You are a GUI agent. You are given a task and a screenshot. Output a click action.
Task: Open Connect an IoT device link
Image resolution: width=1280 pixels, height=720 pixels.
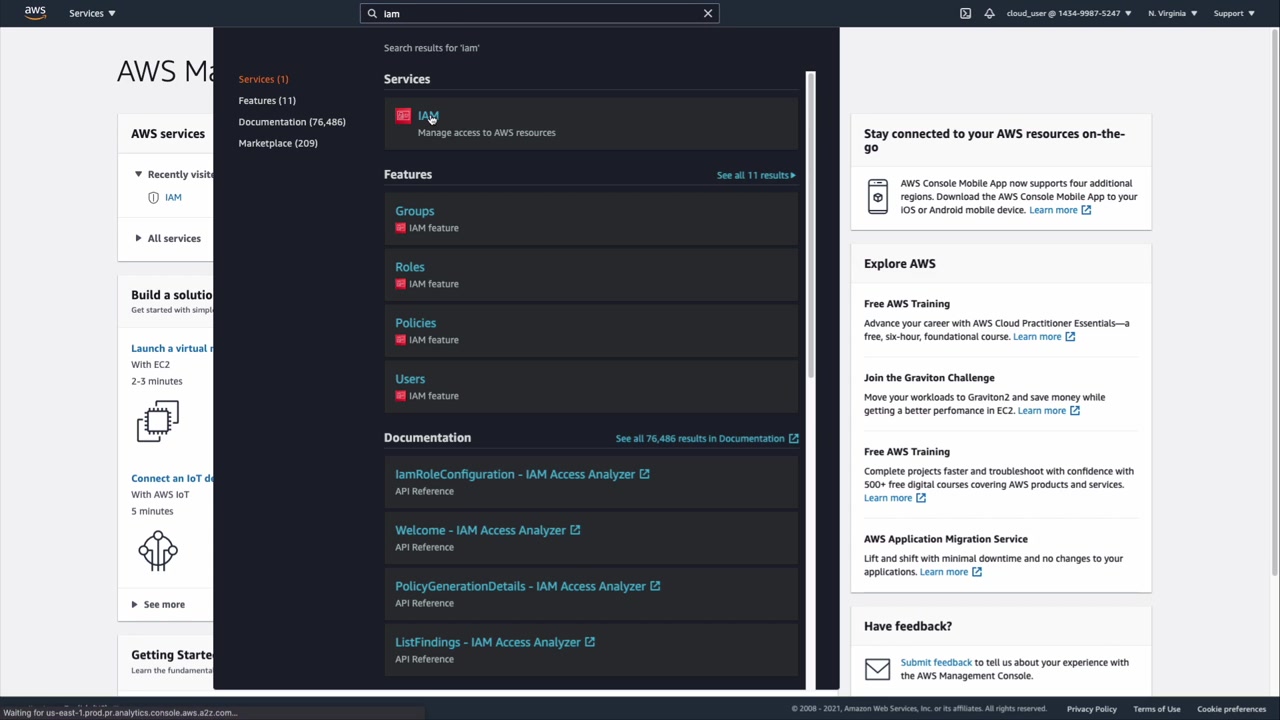tap(171, 478)
